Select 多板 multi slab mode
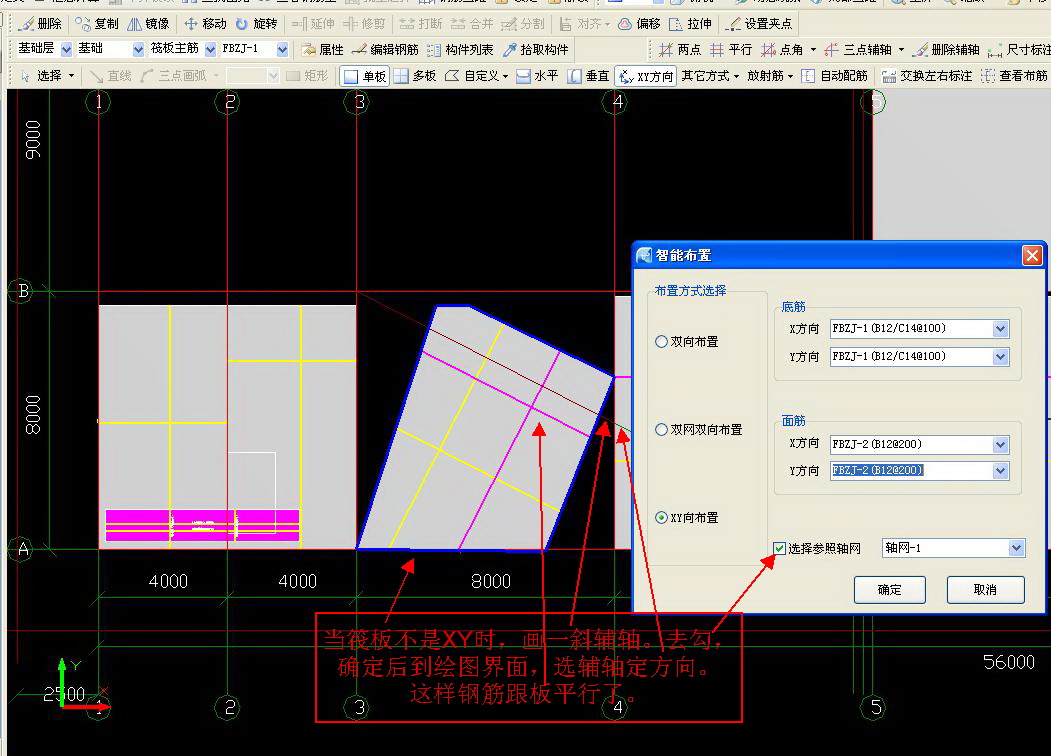This screenshot has width=1051, height=756. pos(415,76)
